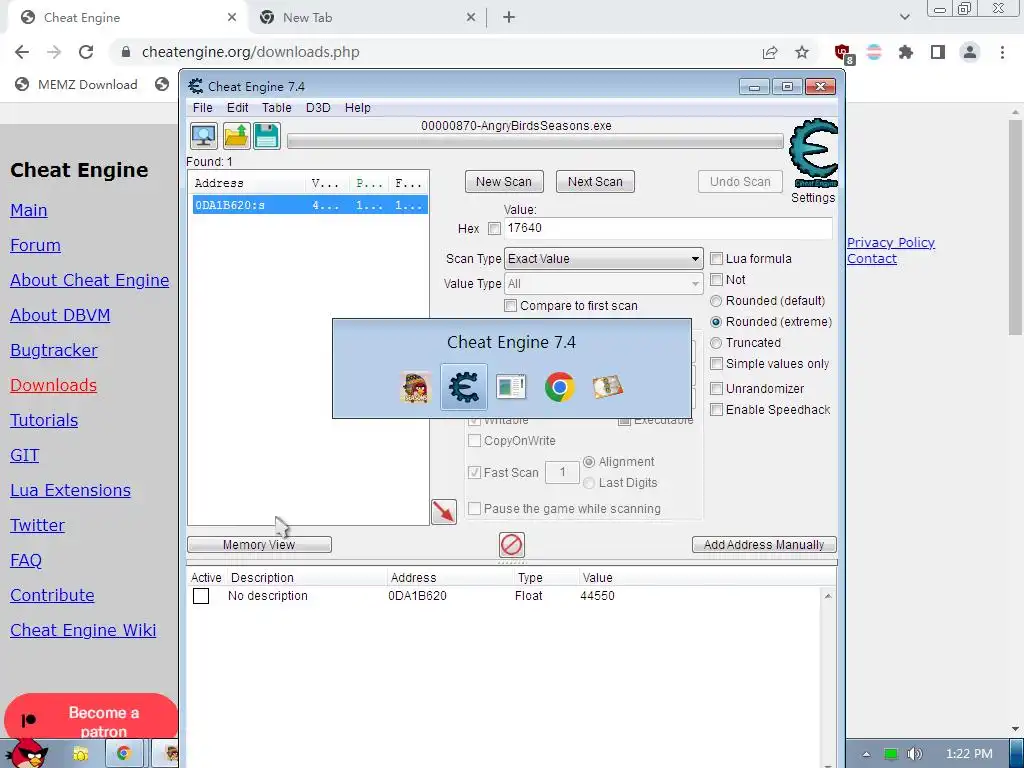Click the Angry Bird start button on the taskbar
The height and width of the screenshot is (768, 1024).
(26, 753)
